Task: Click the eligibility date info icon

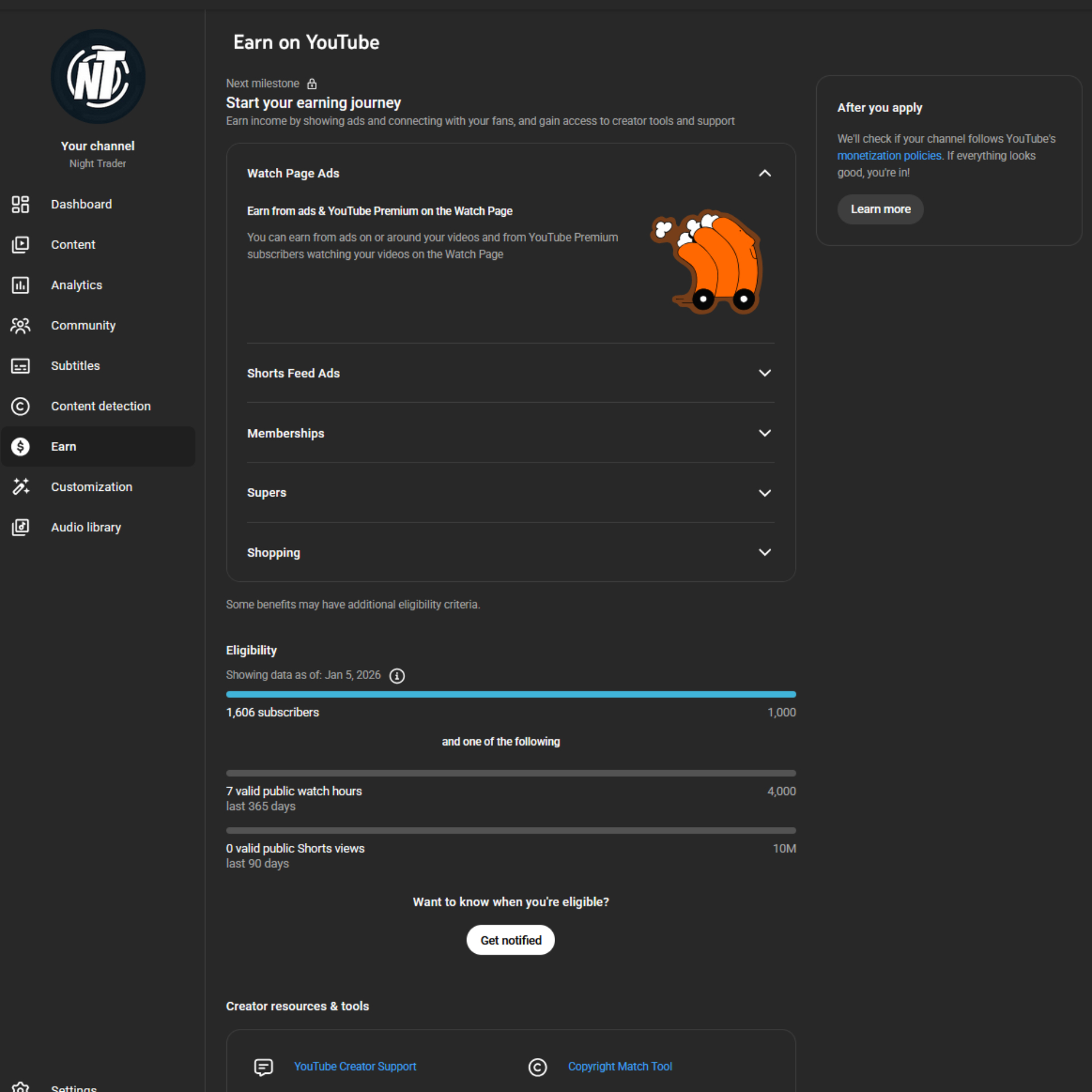Action: (x=396, y=676)
